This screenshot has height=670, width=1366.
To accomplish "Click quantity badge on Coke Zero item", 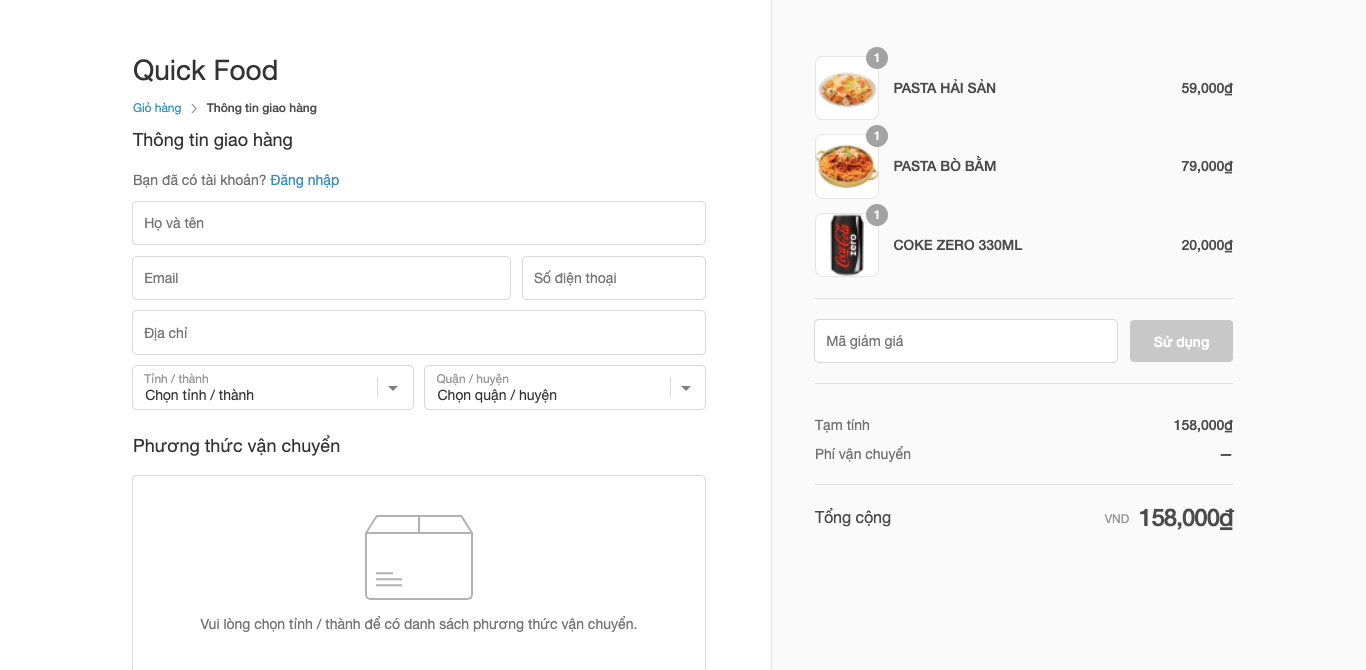I will pos(877,215).
